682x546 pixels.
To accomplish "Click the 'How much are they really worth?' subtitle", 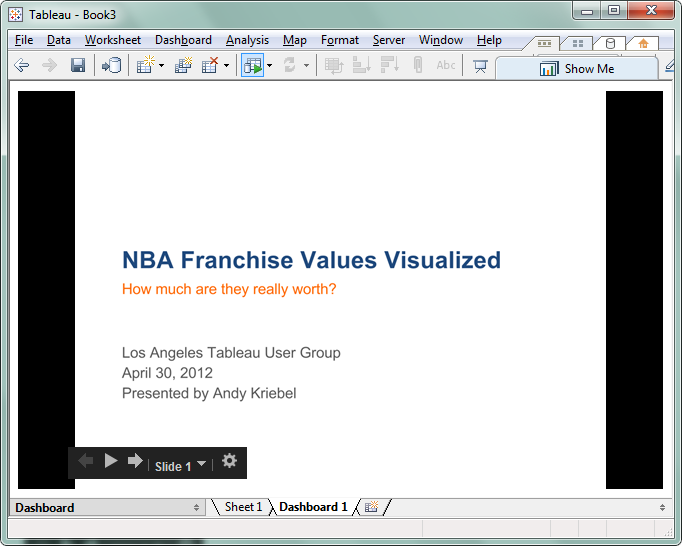I will point(229,289).
